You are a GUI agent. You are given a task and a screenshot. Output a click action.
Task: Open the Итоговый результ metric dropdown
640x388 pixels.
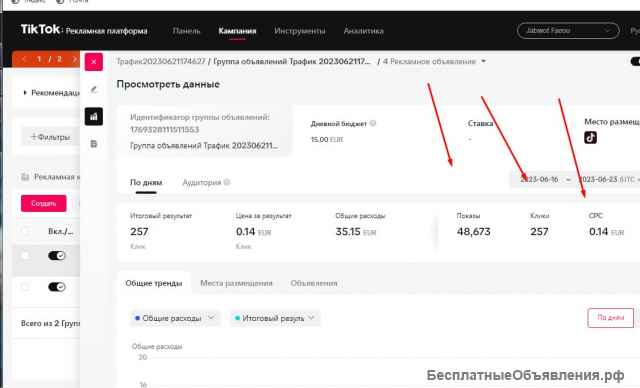tap(275, 318)
